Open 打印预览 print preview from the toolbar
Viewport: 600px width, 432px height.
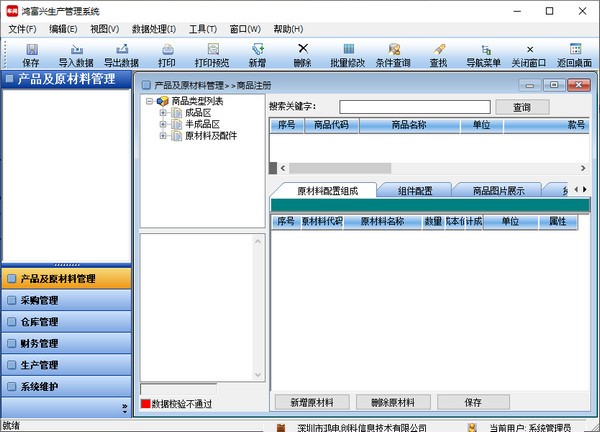point(212,54)
